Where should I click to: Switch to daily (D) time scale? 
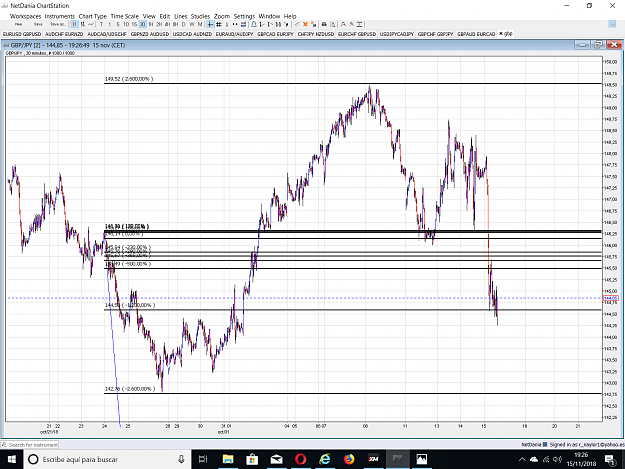click(x=183, y=24)
